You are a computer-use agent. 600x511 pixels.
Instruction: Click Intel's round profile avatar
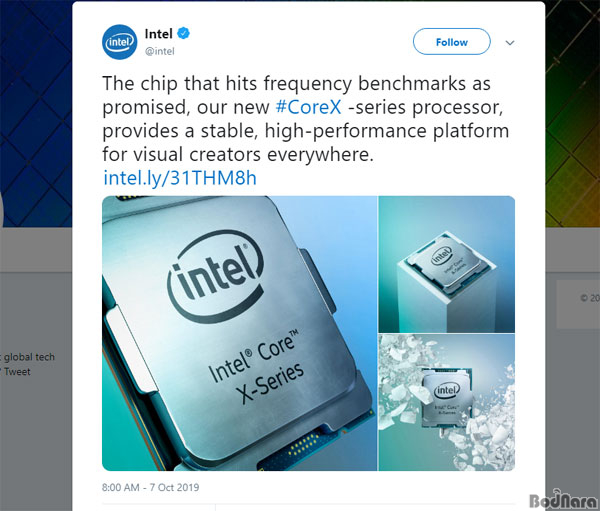click(x=120, y=42)
